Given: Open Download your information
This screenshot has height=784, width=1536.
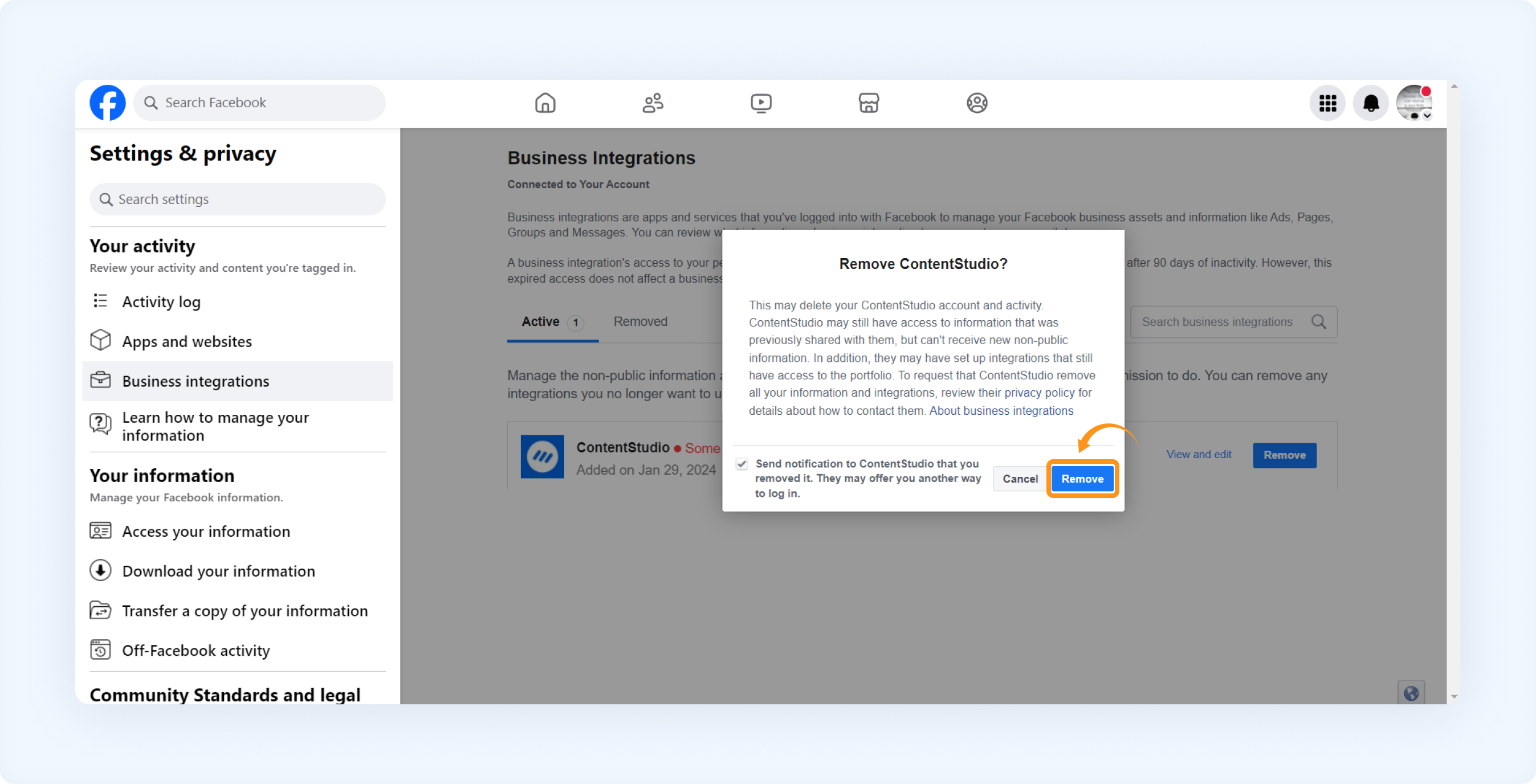Looking at the screenshot, I should [x=237, y=571].
